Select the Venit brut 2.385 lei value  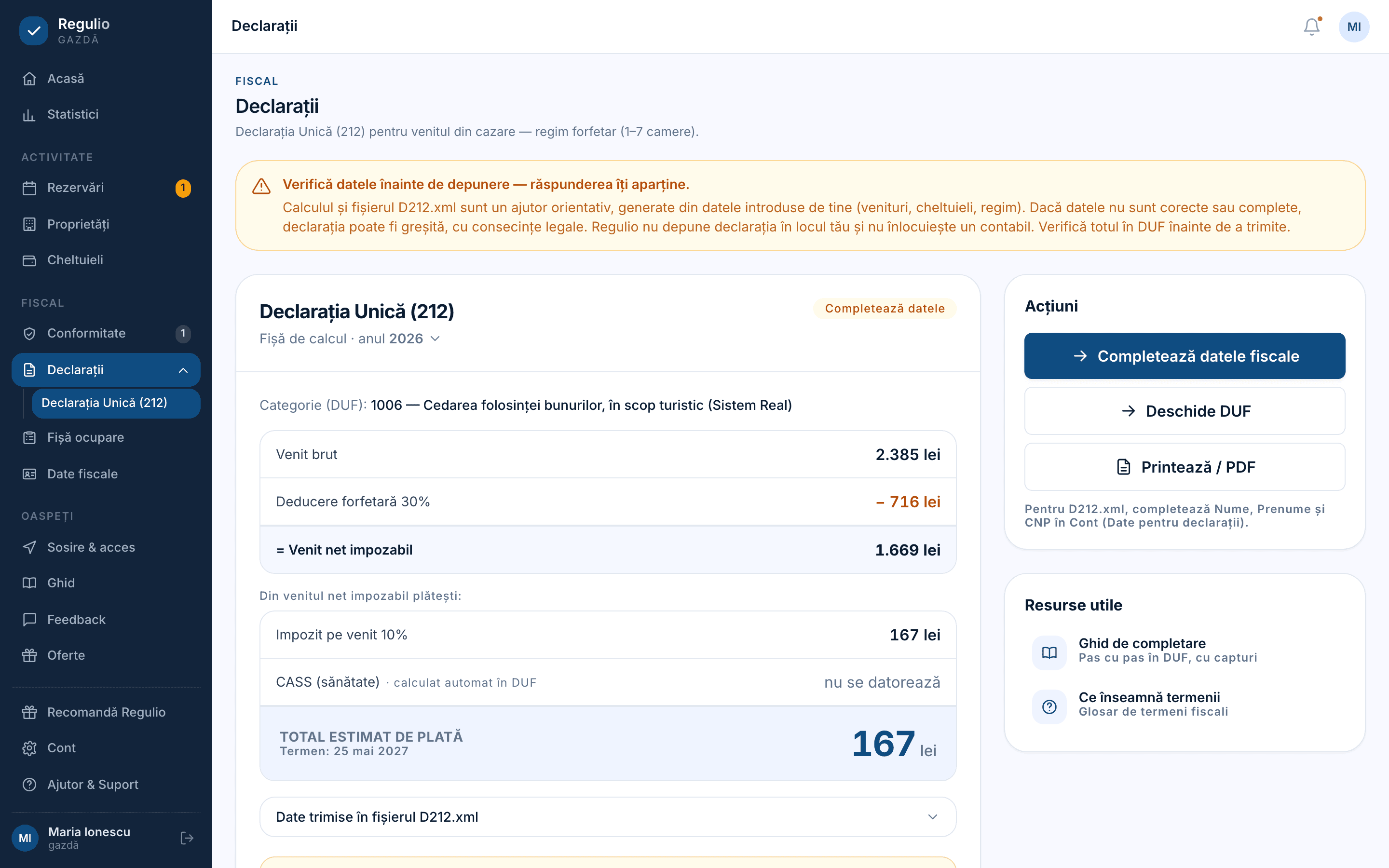pyautogui.click(x=908, y=455)
